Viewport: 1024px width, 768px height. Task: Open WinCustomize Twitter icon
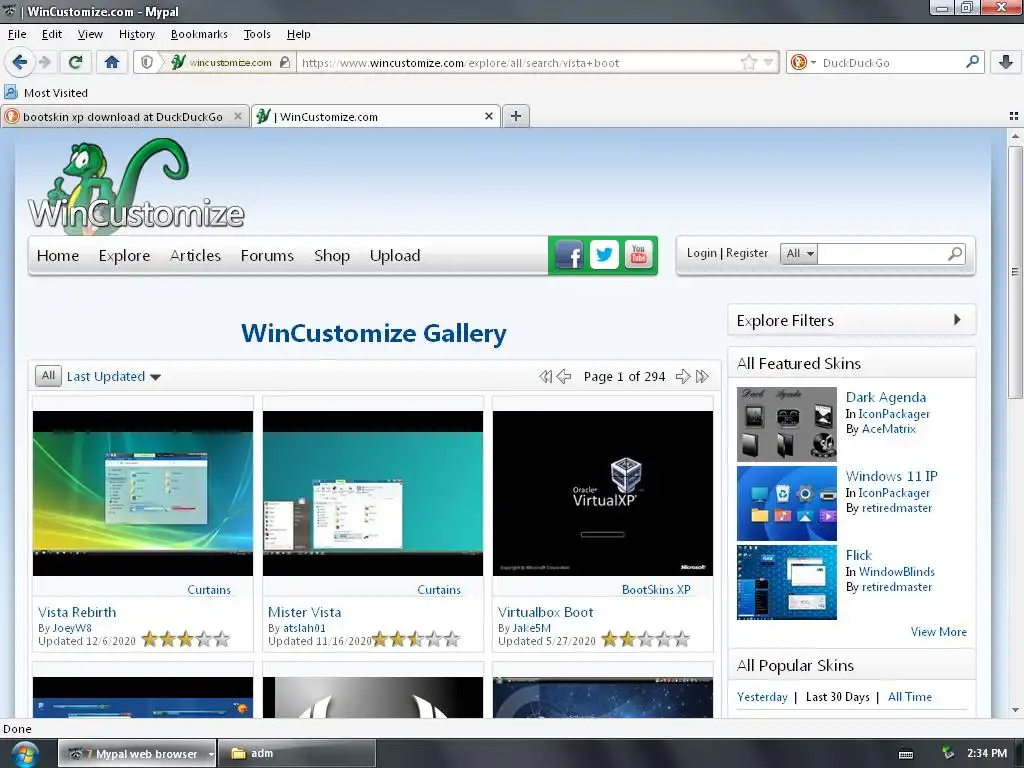(604, 255)
